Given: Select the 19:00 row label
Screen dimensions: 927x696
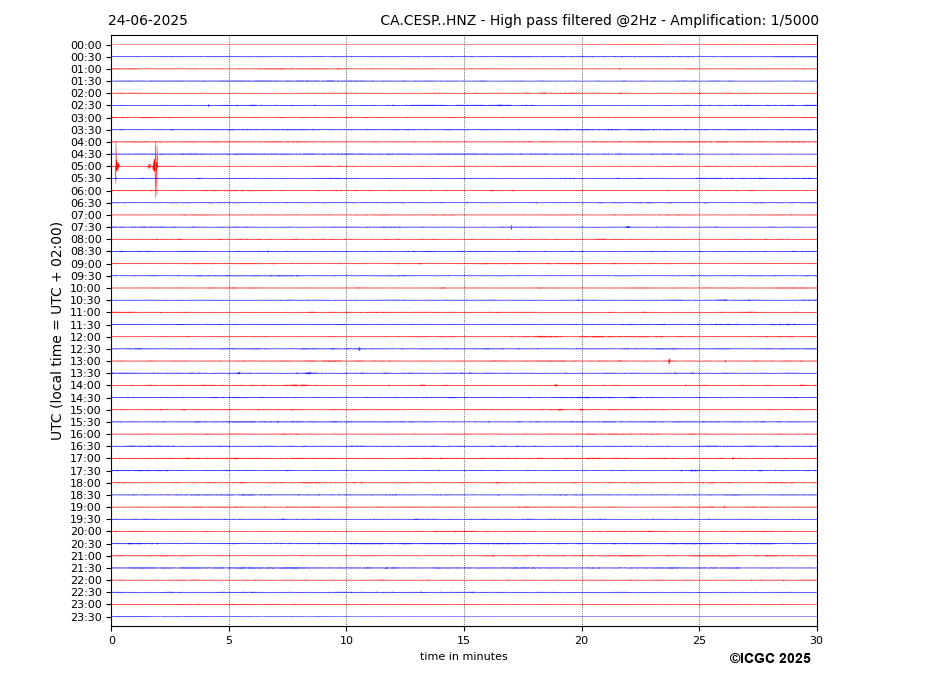Looking at the screenshot, I should [86, 508].
